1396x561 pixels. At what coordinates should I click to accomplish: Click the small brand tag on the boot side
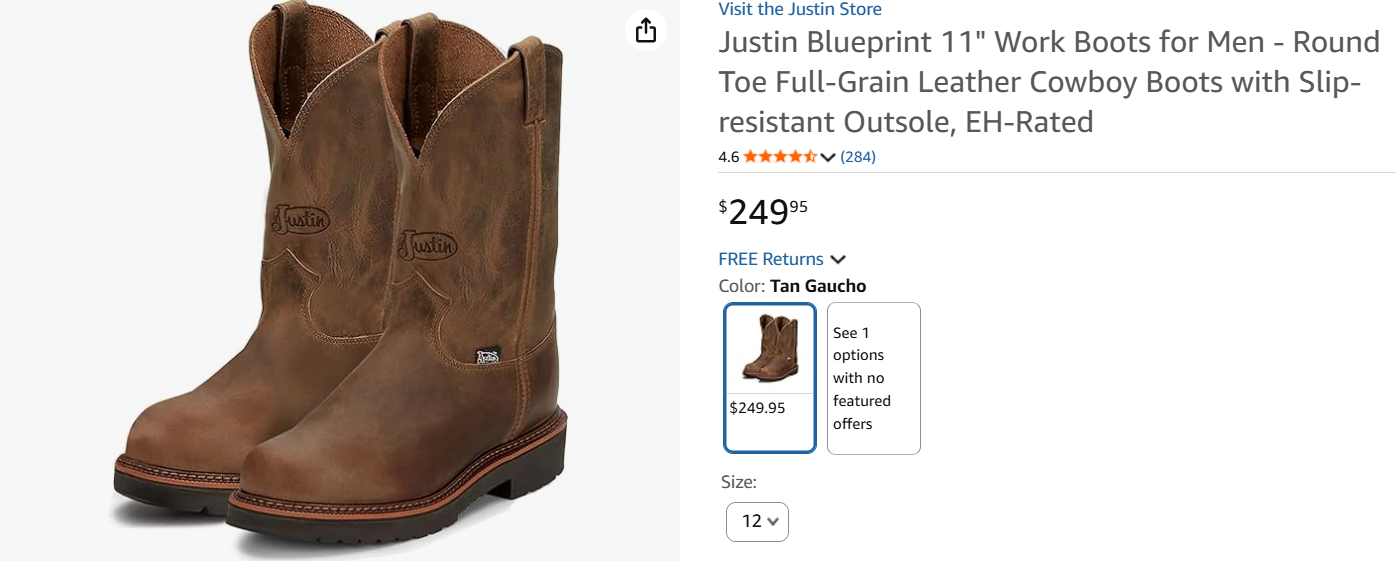[487, 356]
